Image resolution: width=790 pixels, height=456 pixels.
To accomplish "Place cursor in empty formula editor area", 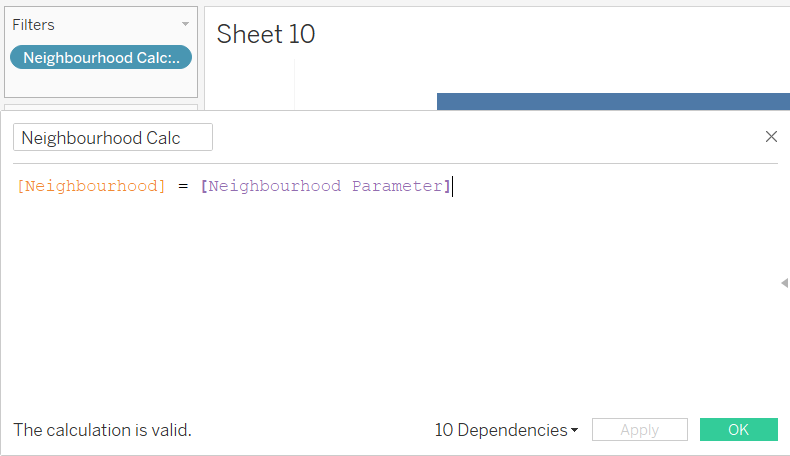I will 393,302.
